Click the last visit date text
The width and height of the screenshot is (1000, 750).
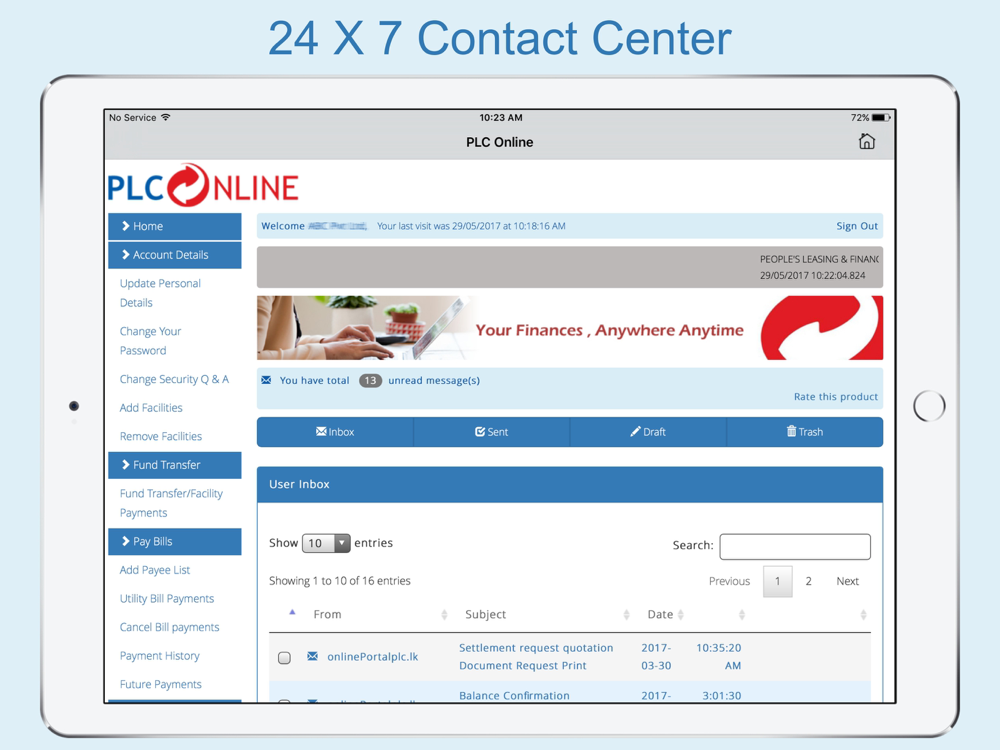click(x=471, y=226)
